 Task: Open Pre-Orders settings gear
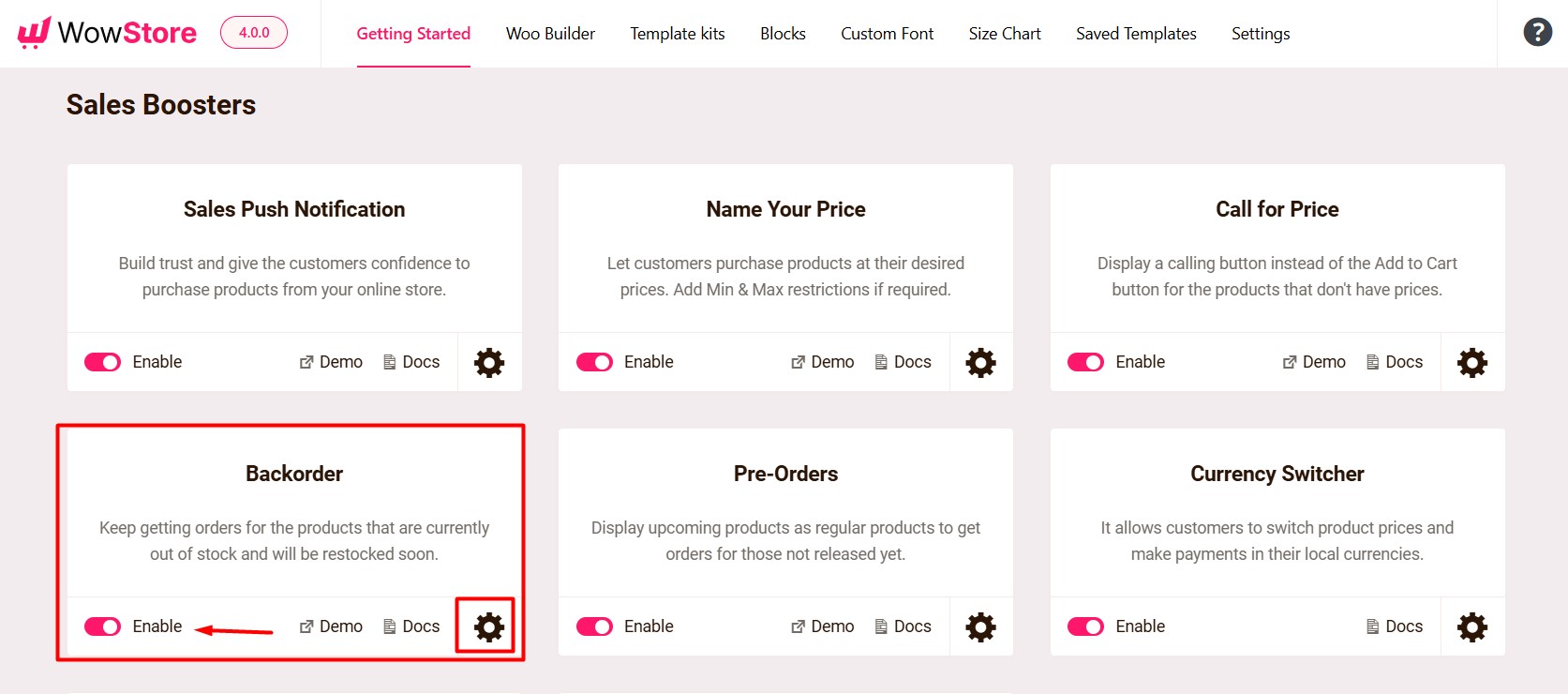point(979,626)
